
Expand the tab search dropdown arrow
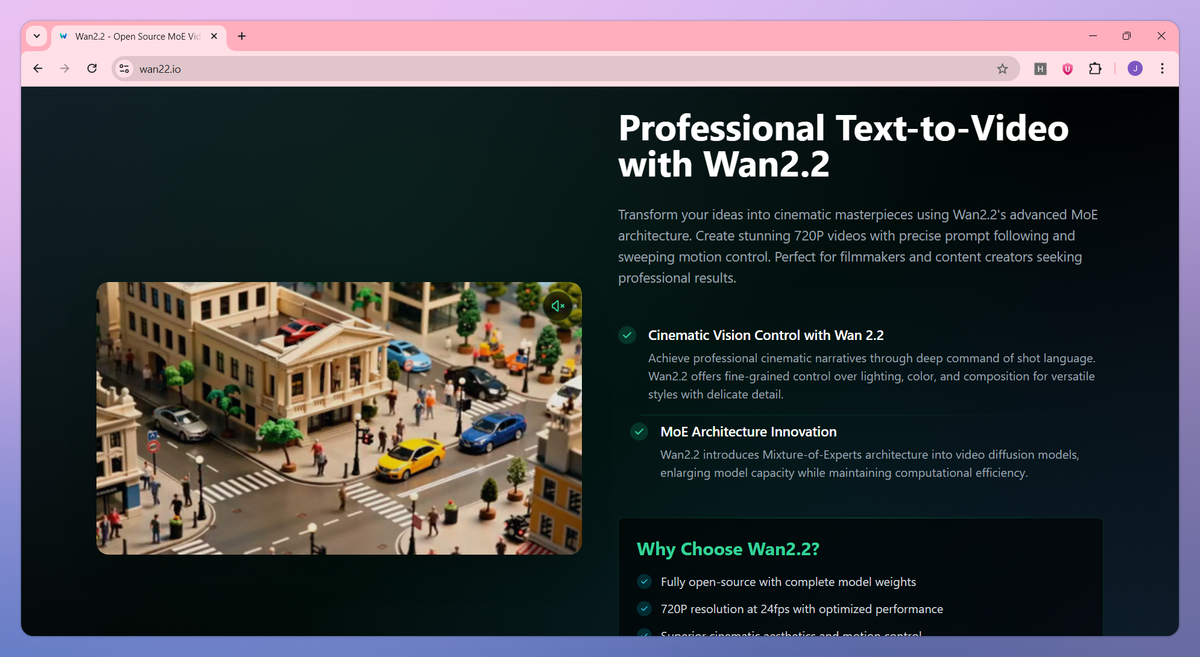tap(36, 36)
